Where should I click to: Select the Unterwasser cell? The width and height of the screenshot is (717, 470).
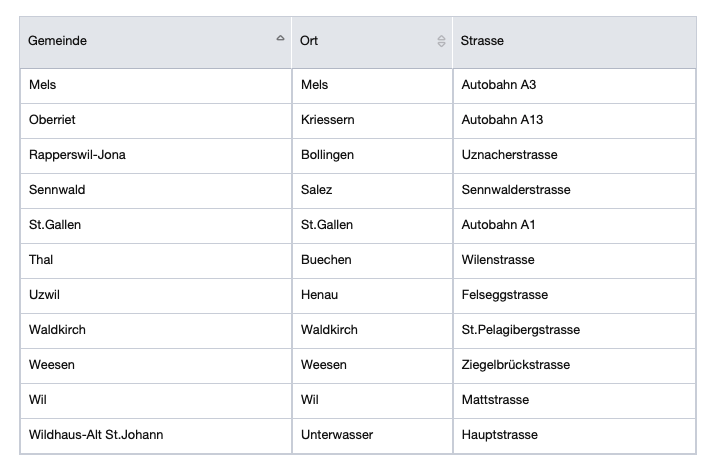pos(335,435)
